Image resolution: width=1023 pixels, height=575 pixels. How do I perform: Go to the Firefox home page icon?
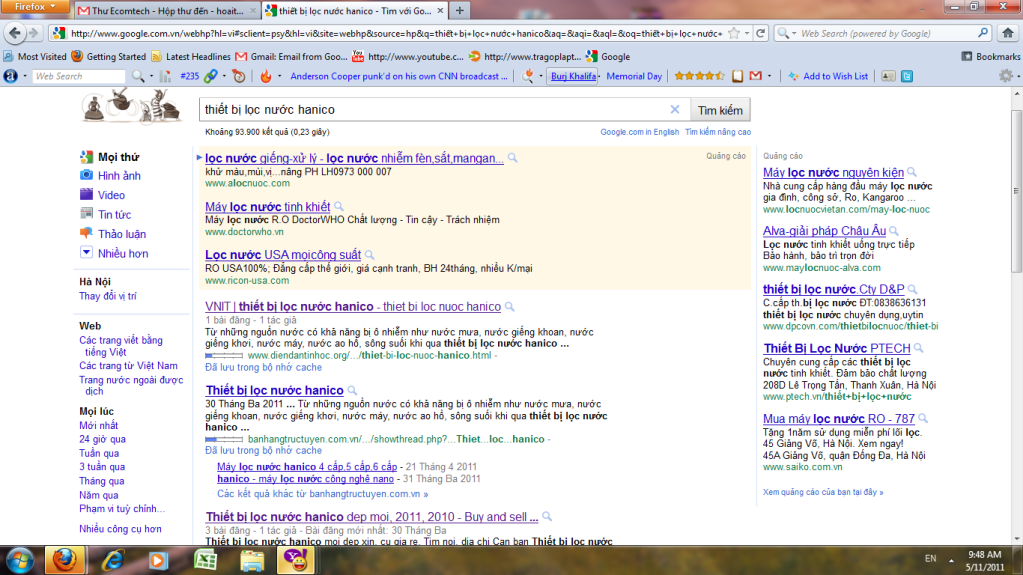tap(1008, 33)
